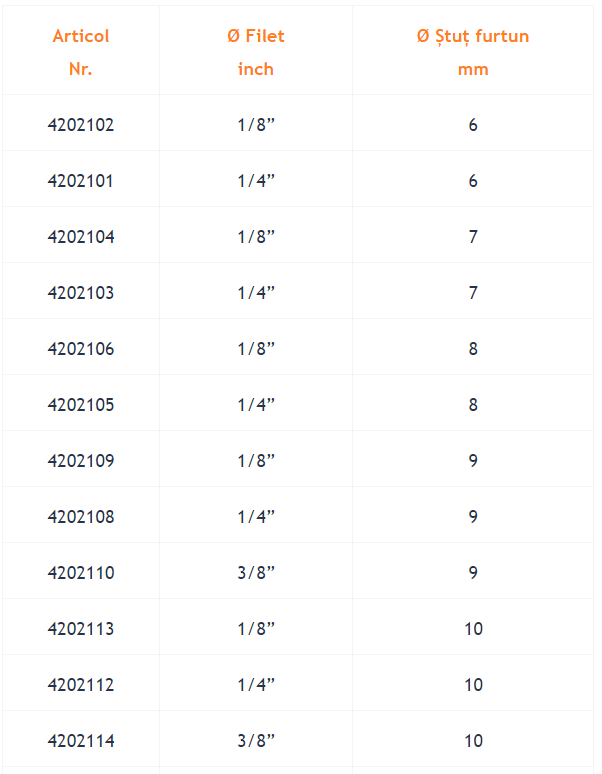Click the 1/8” thread cell for 4202113

pyautogui.click(x=256, y=629)
